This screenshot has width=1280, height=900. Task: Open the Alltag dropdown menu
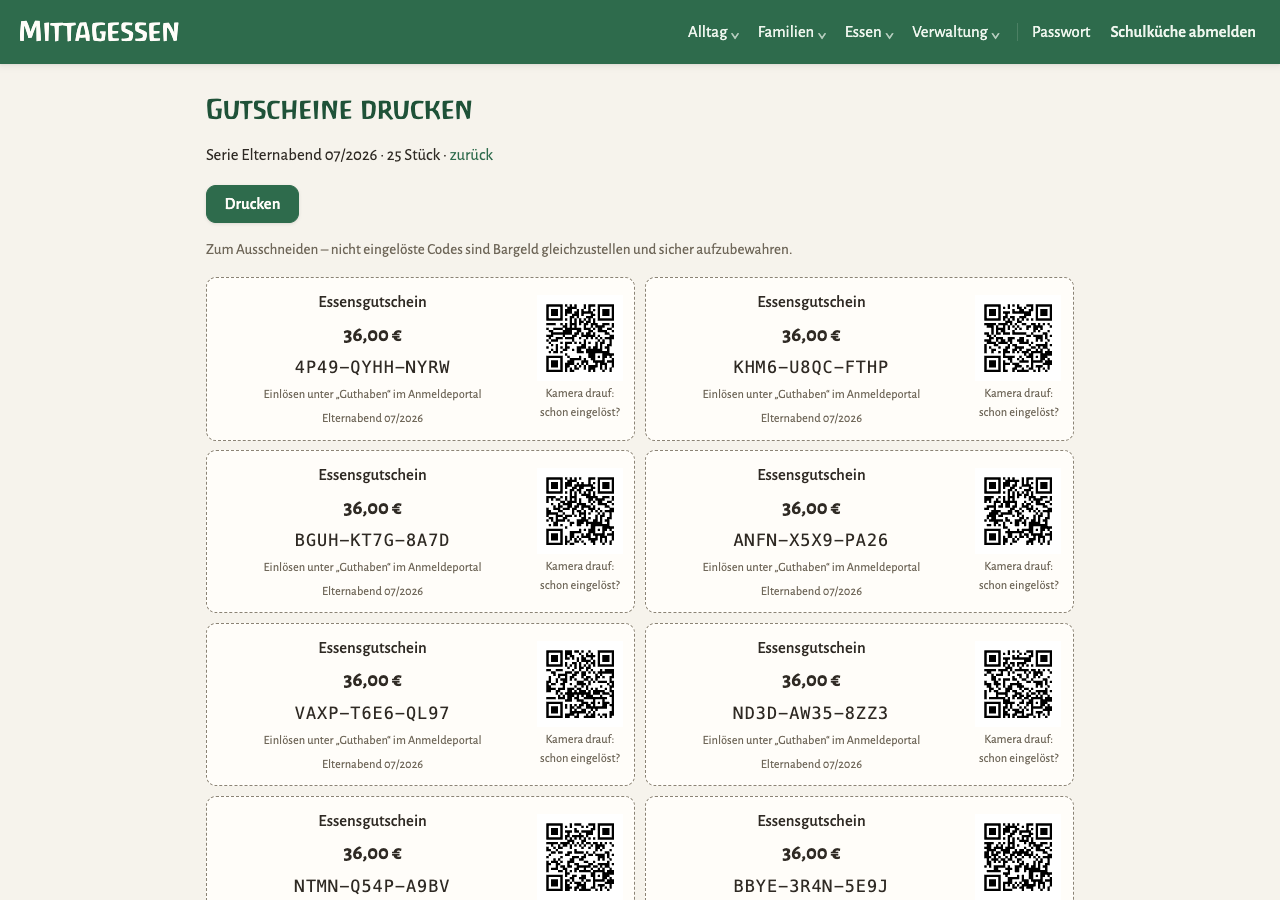[x=713, y=32]
